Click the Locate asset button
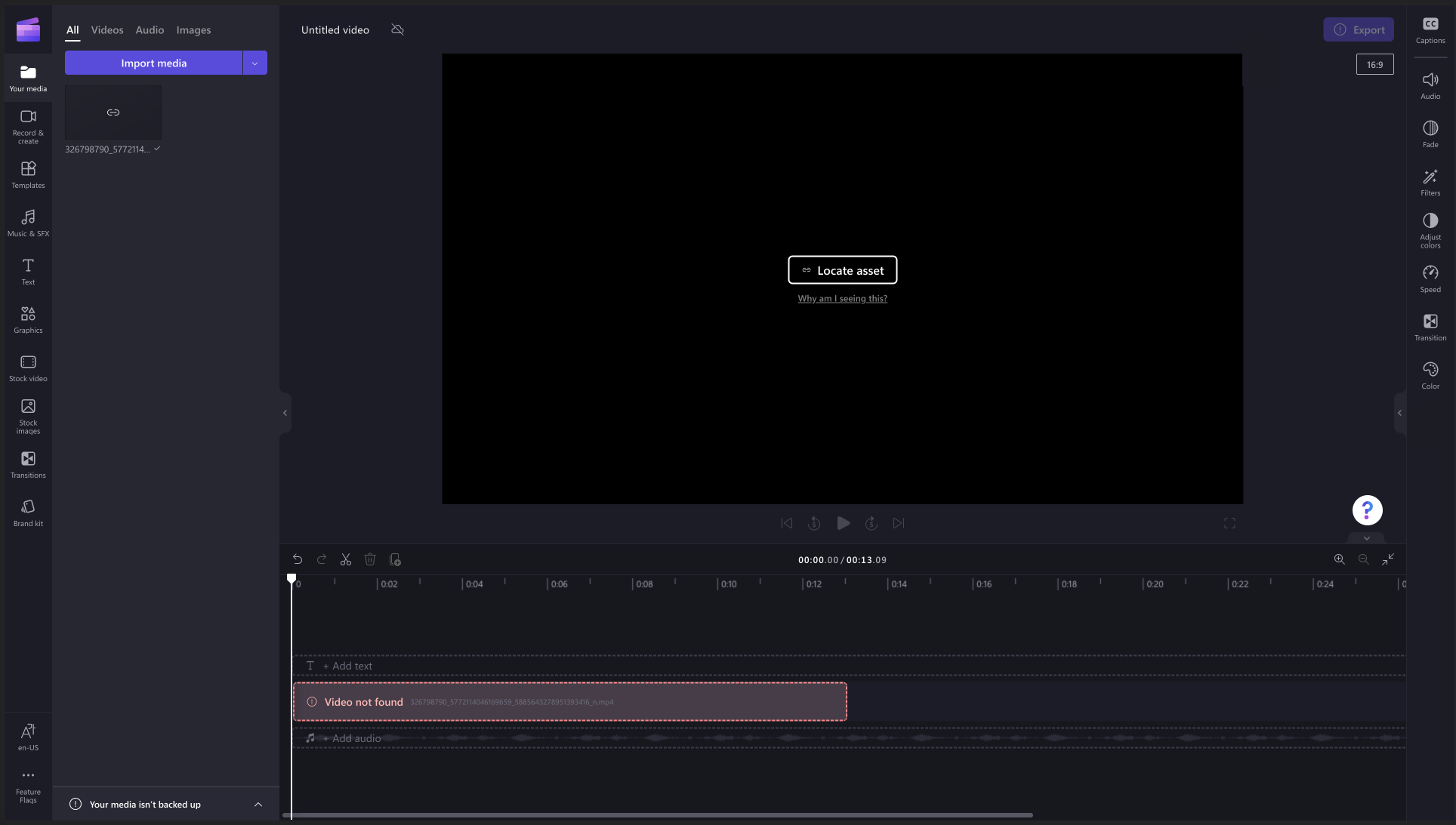This screenshot has width=1456, height=825. pyautogui.click(x=842, y=270)
